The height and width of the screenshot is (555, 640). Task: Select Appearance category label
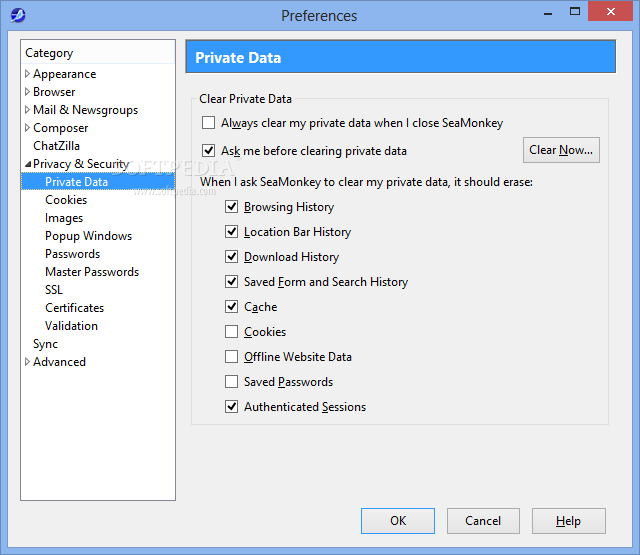pyautogui.click(x=64, y=74)
